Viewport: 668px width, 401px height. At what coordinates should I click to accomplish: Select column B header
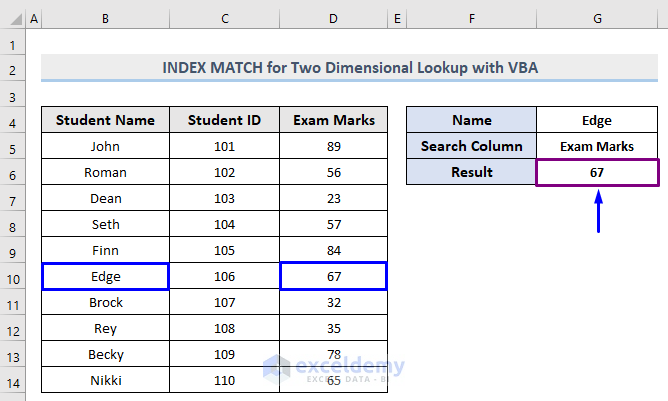[105, 19]
